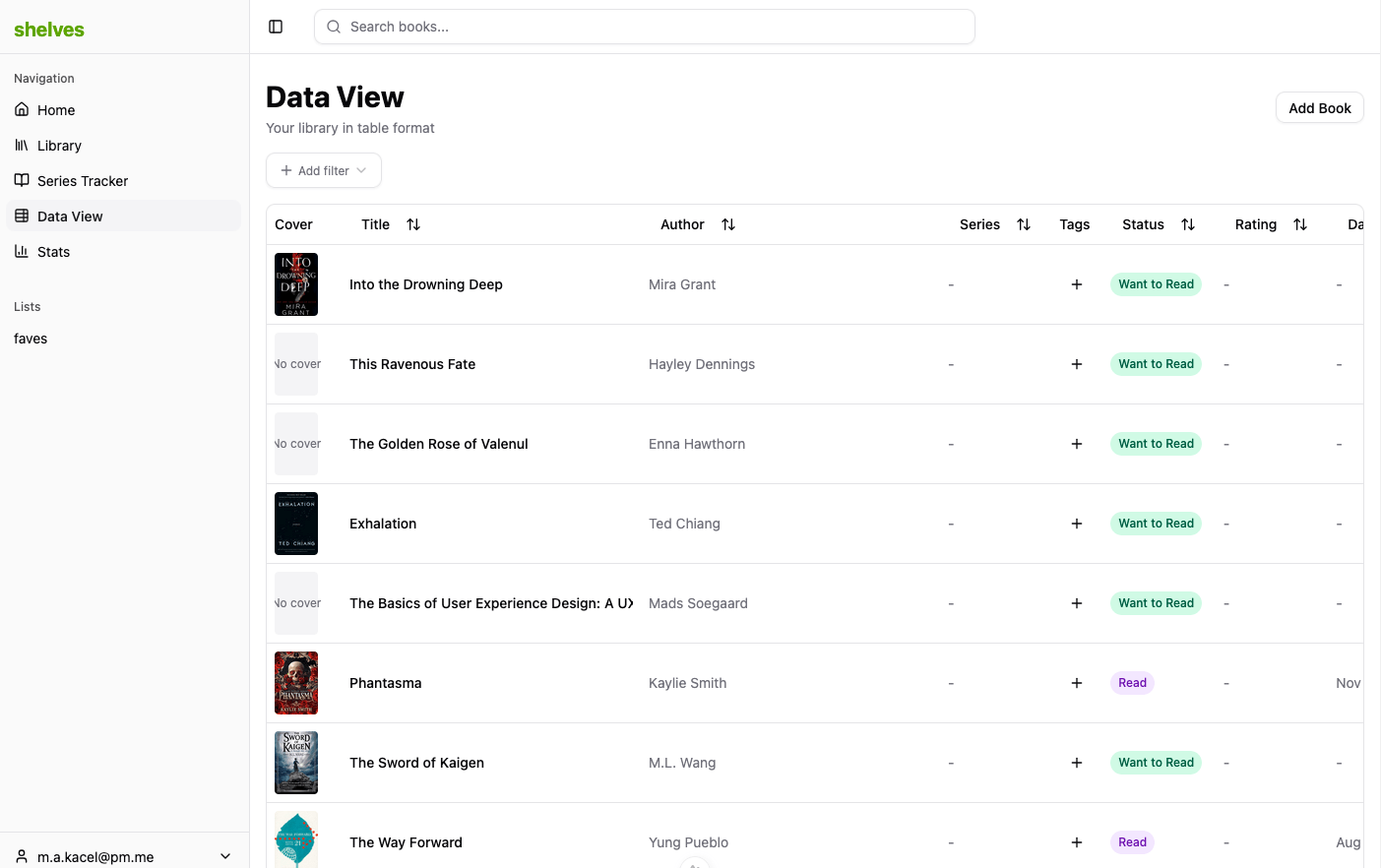Click the Add Book button
Viewport: 1381px width, 868px height.
pyautogui.click(x=1319, y=108)
